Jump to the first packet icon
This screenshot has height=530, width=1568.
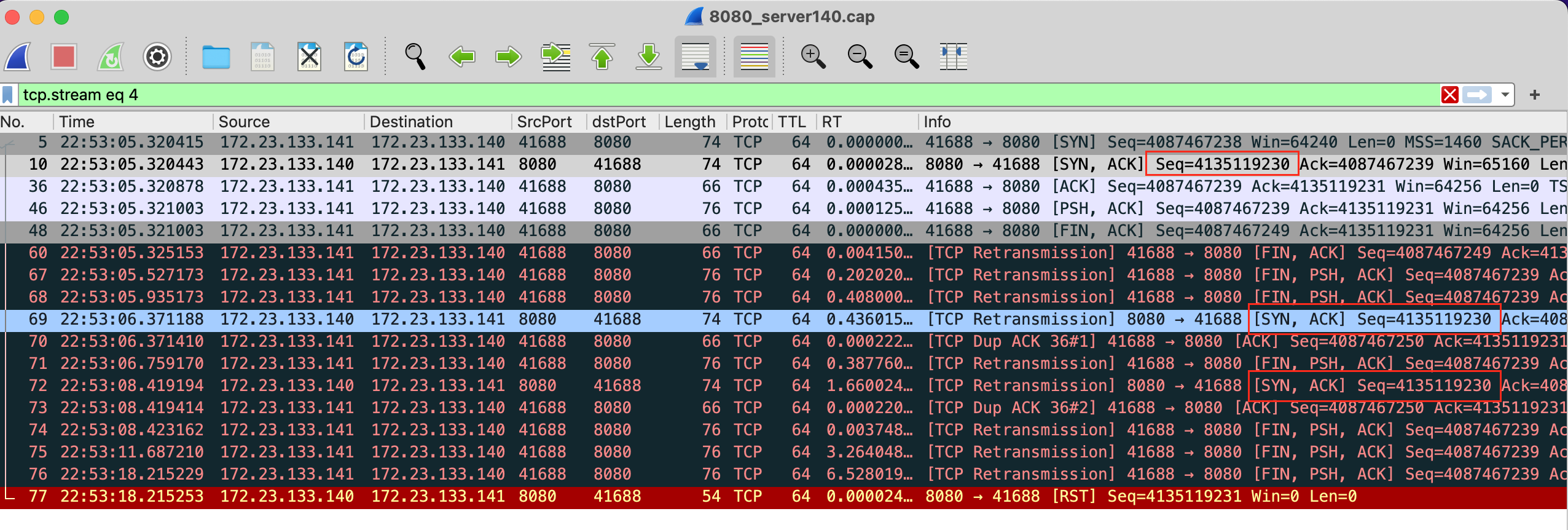tap(602, 57)
